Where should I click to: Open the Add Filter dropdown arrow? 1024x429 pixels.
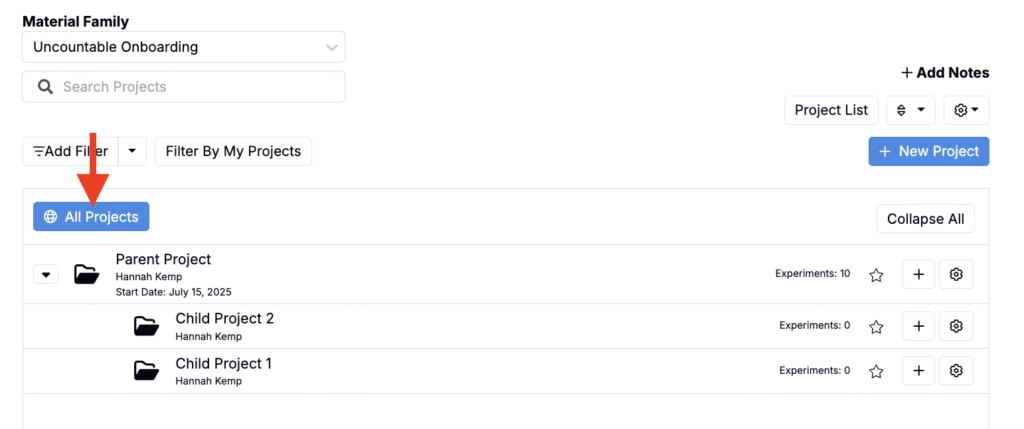pyautogui.click(x=133, y=152)
